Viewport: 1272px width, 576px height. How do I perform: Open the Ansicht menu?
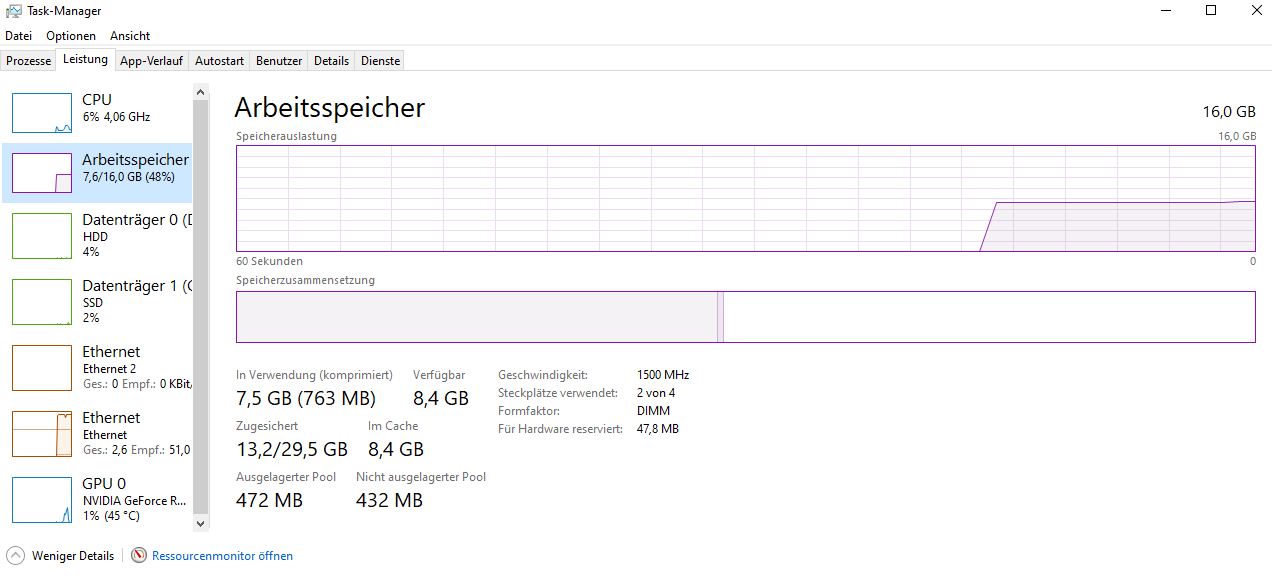pos(130,36)
